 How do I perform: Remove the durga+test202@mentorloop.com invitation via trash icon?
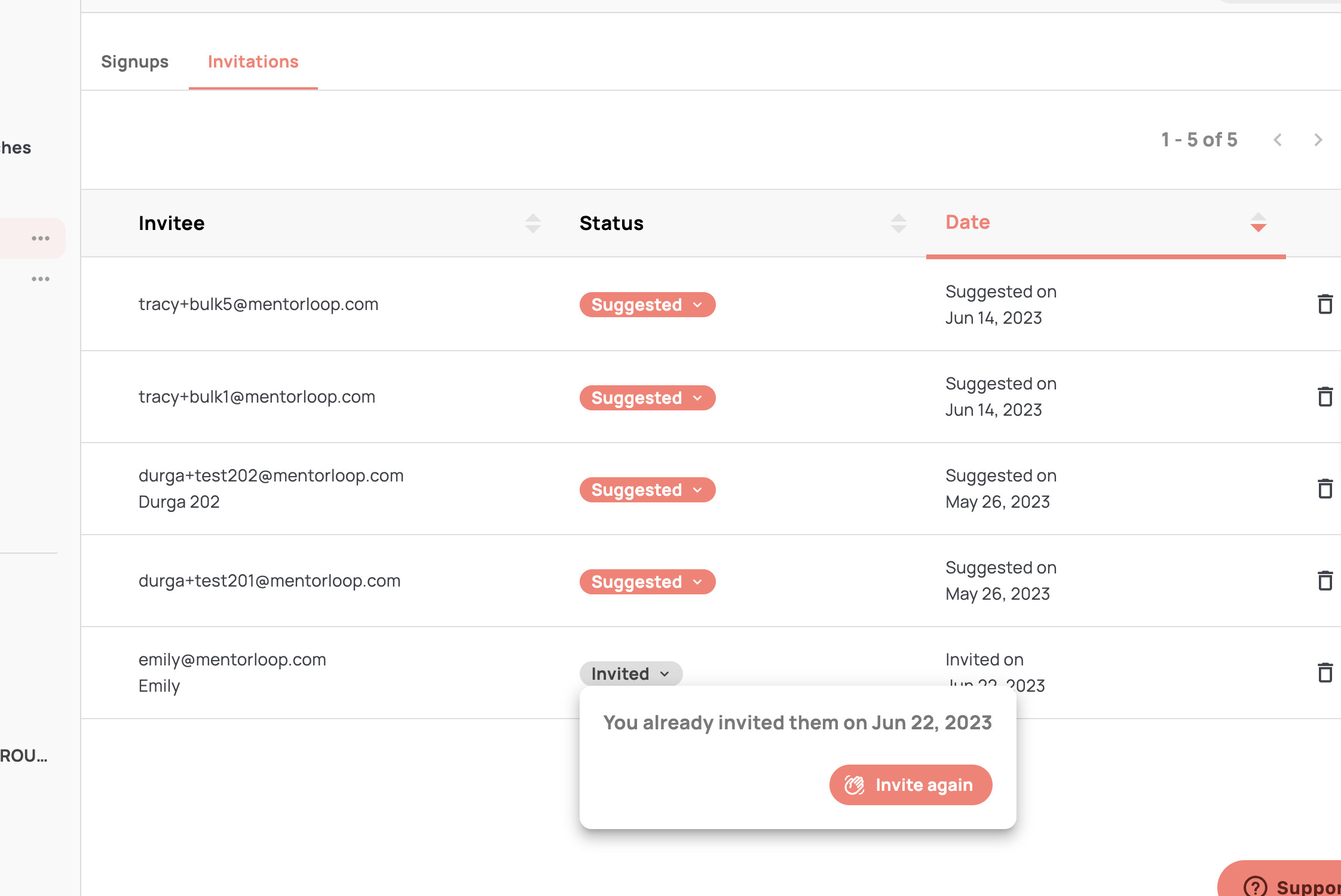[x=1325, y=489]
